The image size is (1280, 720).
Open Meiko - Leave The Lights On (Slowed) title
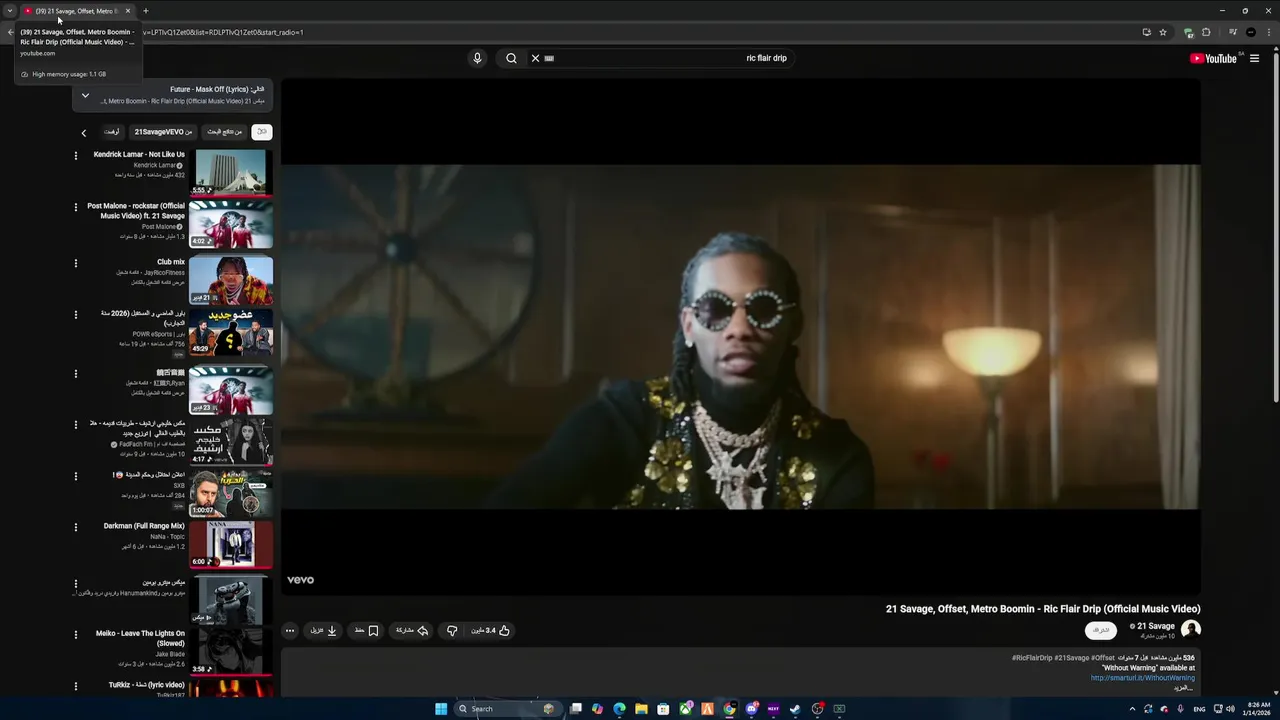click(140, 638)
